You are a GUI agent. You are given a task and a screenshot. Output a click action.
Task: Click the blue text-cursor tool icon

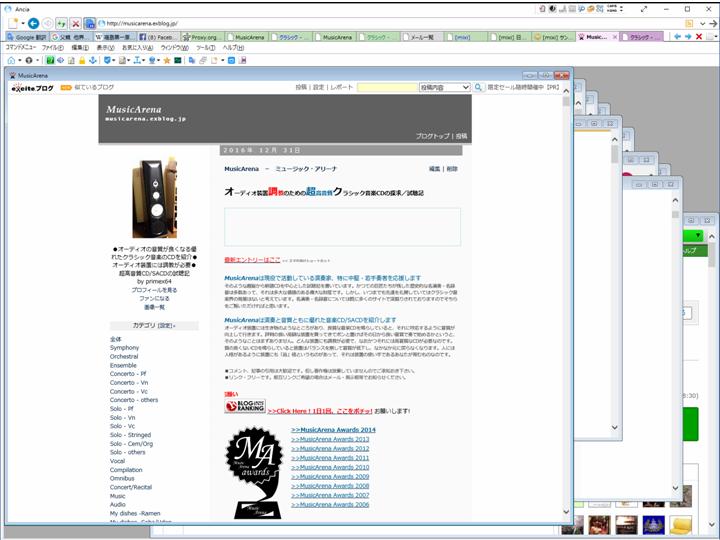tap(137, 60)
